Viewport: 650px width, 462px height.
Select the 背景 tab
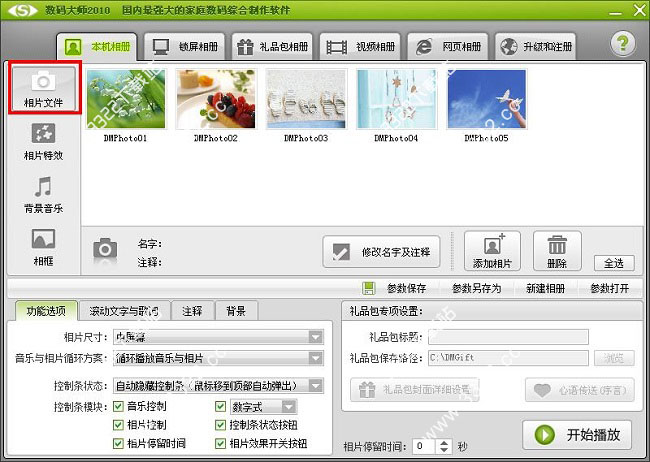point(236,311)
